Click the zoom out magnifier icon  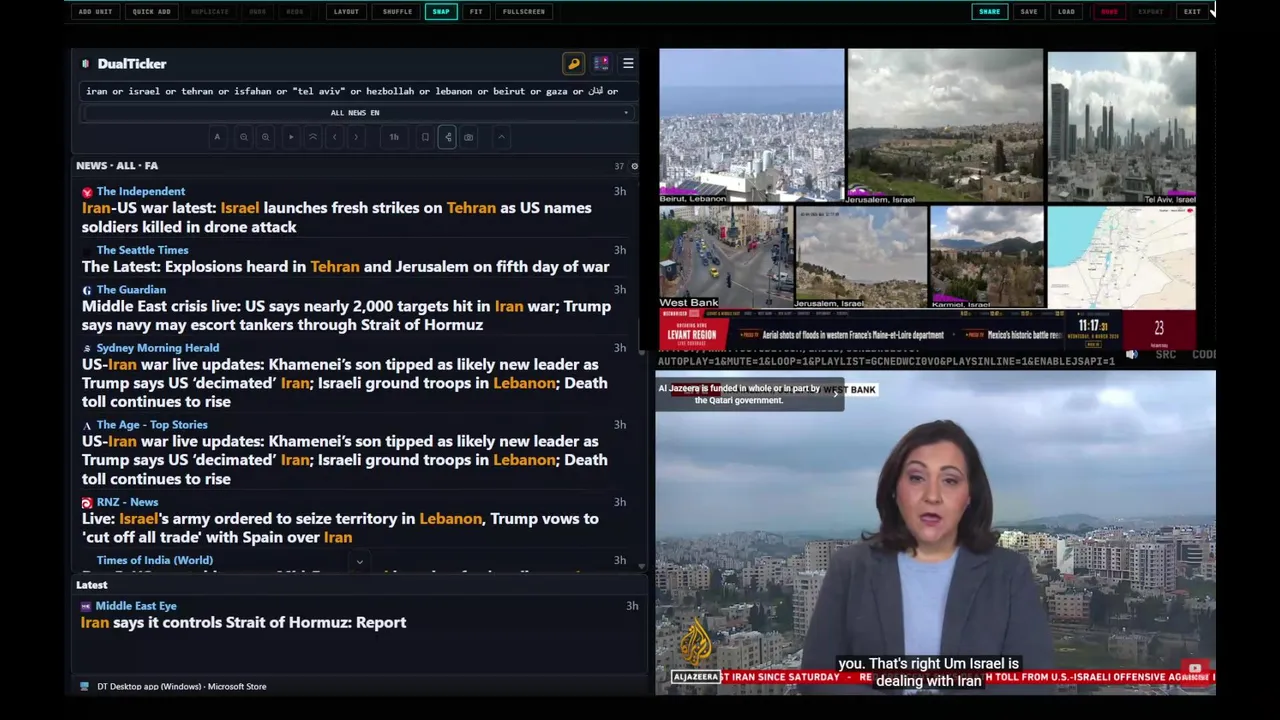tap(243, 137)
